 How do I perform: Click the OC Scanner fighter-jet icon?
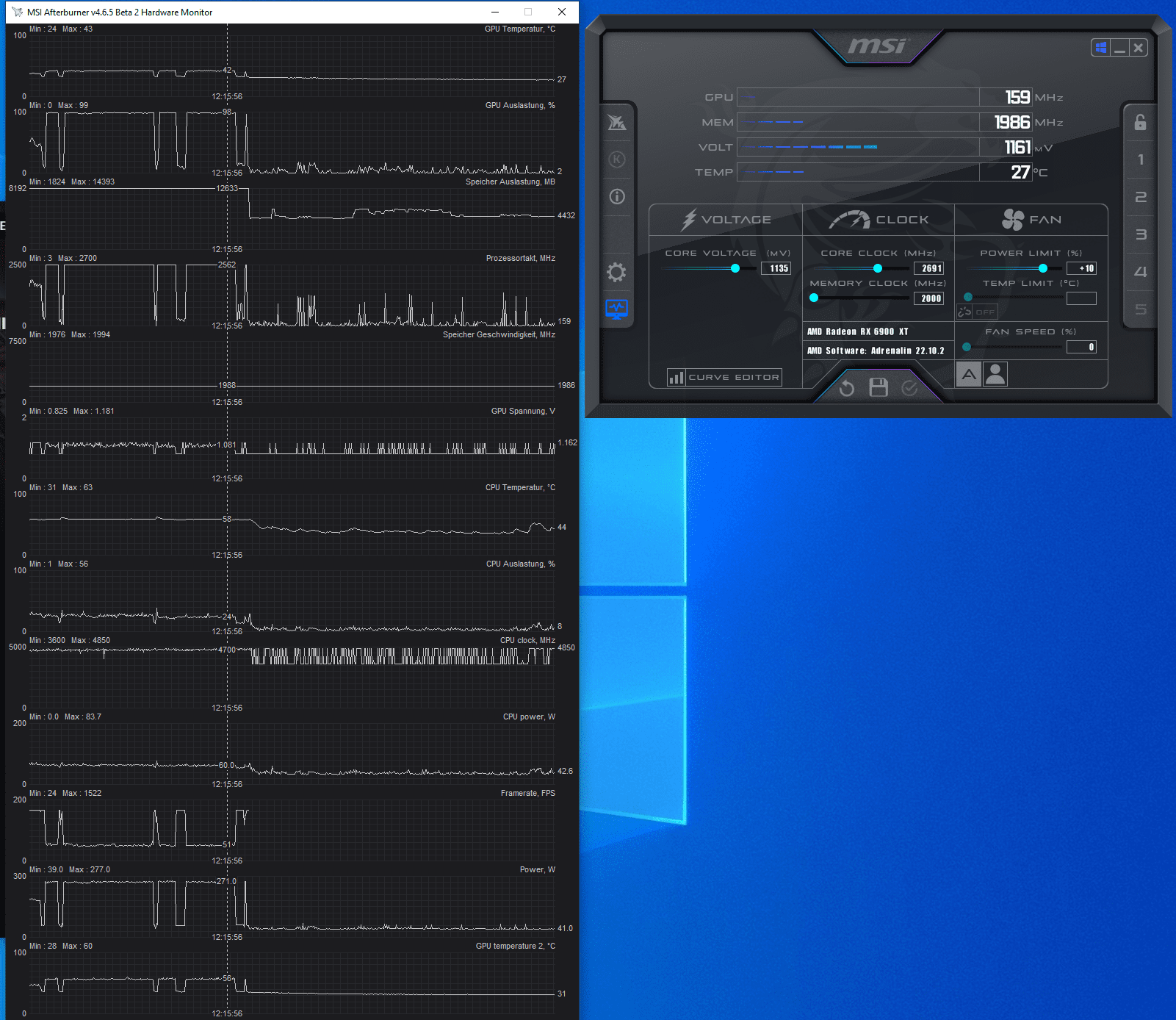tap(617, 122)
